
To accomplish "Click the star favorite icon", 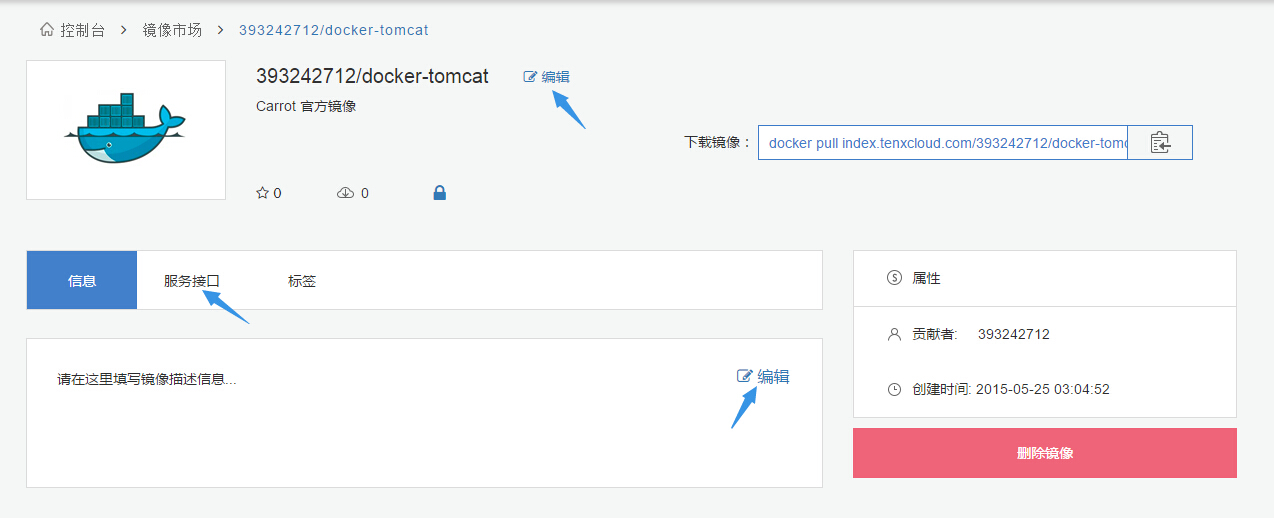I will click(x=262, y=193).
